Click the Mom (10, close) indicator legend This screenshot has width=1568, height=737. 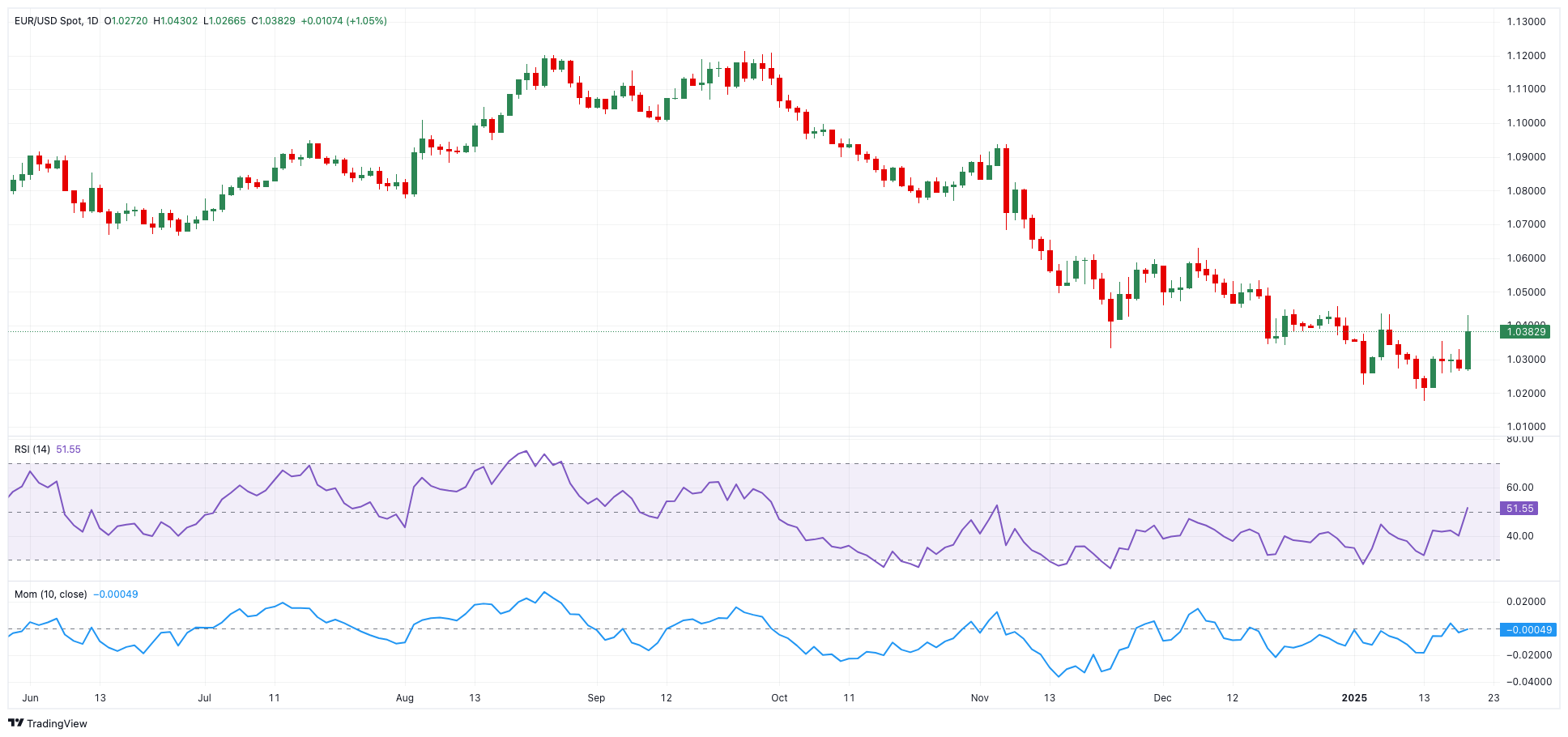pyautogui.click(x=51, y=594)
